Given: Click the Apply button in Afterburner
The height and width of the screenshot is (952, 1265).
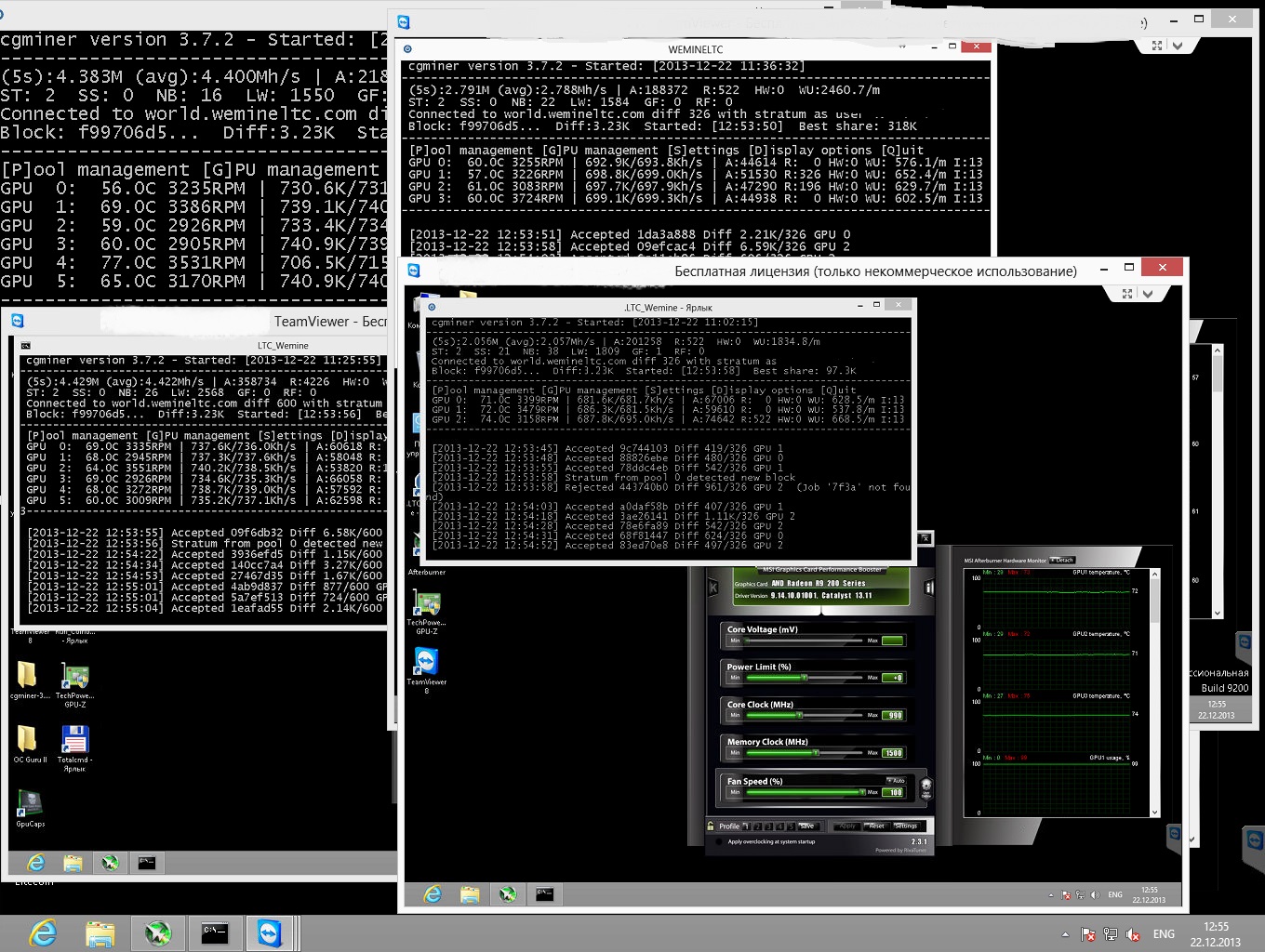Looking at the screenshot, I should (x=846, y=826).
